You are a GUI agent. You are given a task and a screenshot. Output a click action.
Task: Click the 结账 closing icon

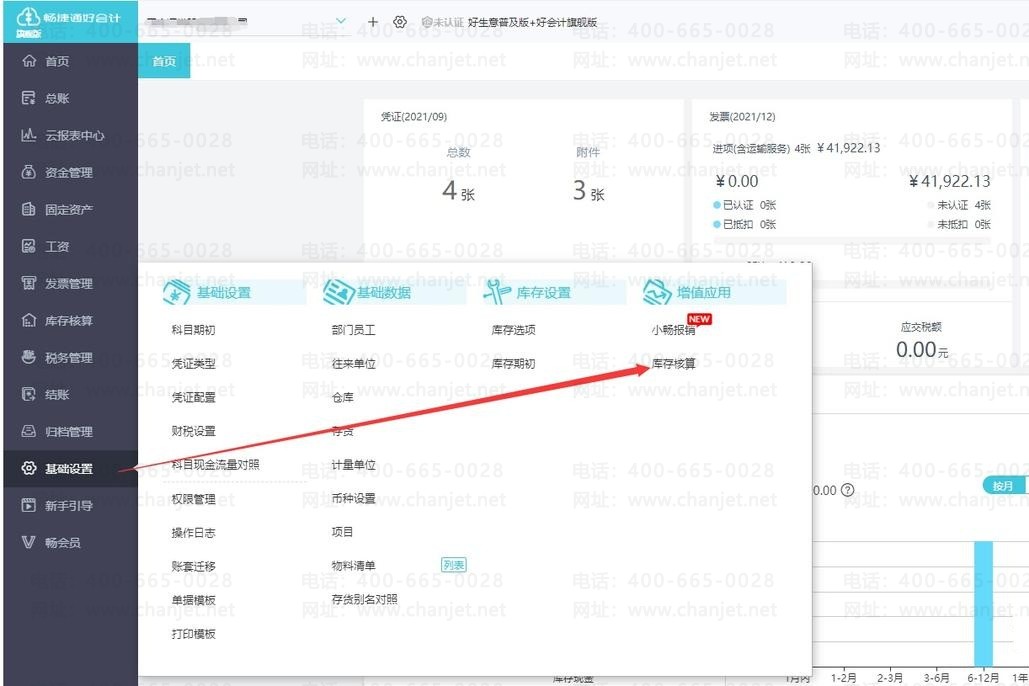[x=29, y=394]
